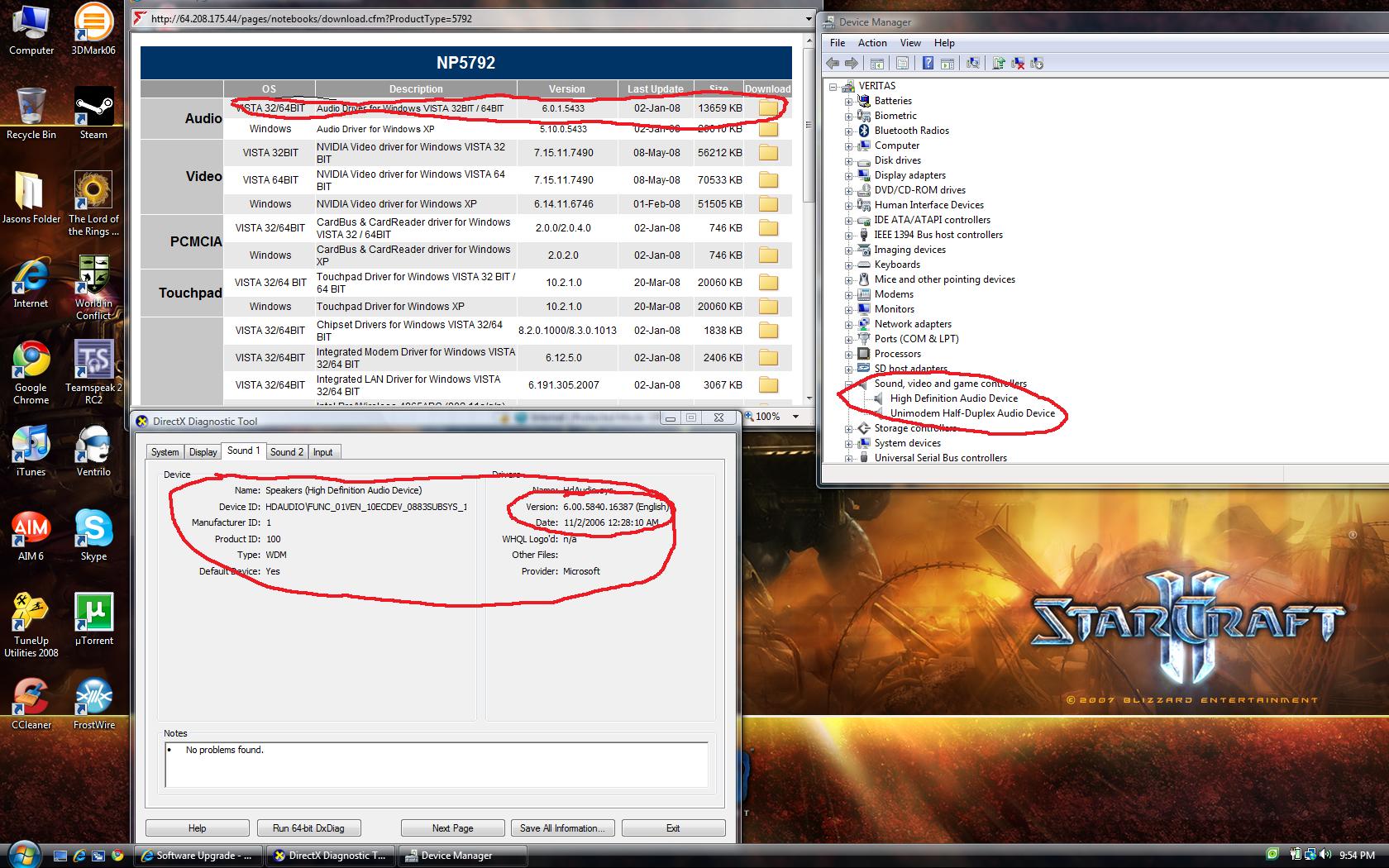Click Run 64-bit DxDiag button
The image size is (1389, 868).
point(308,828)
